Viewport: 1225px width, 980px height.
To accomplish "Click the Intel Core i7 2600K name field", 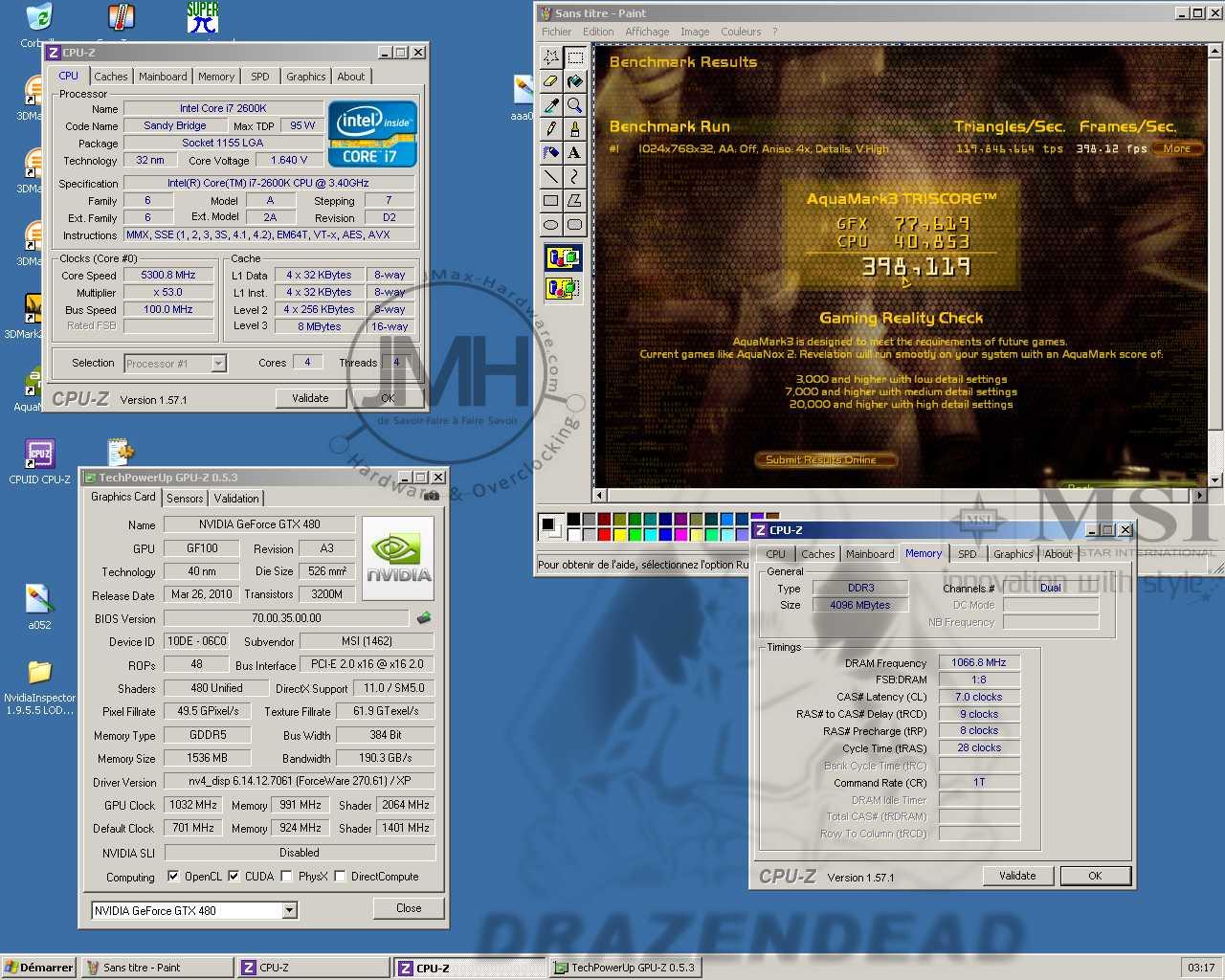I will tap(223, 108).
